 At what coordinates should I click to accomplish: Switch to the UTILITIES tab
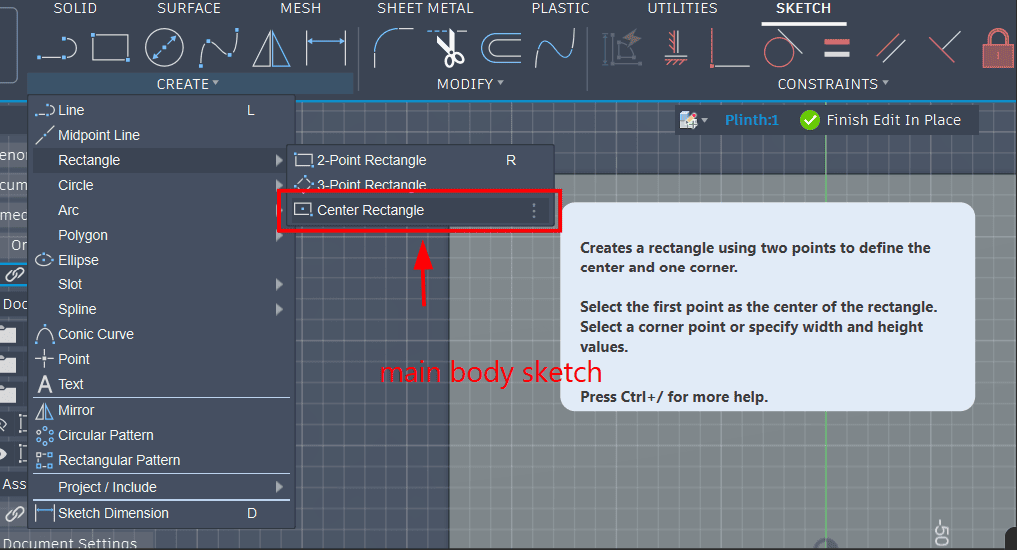click(x=682, y=8)
